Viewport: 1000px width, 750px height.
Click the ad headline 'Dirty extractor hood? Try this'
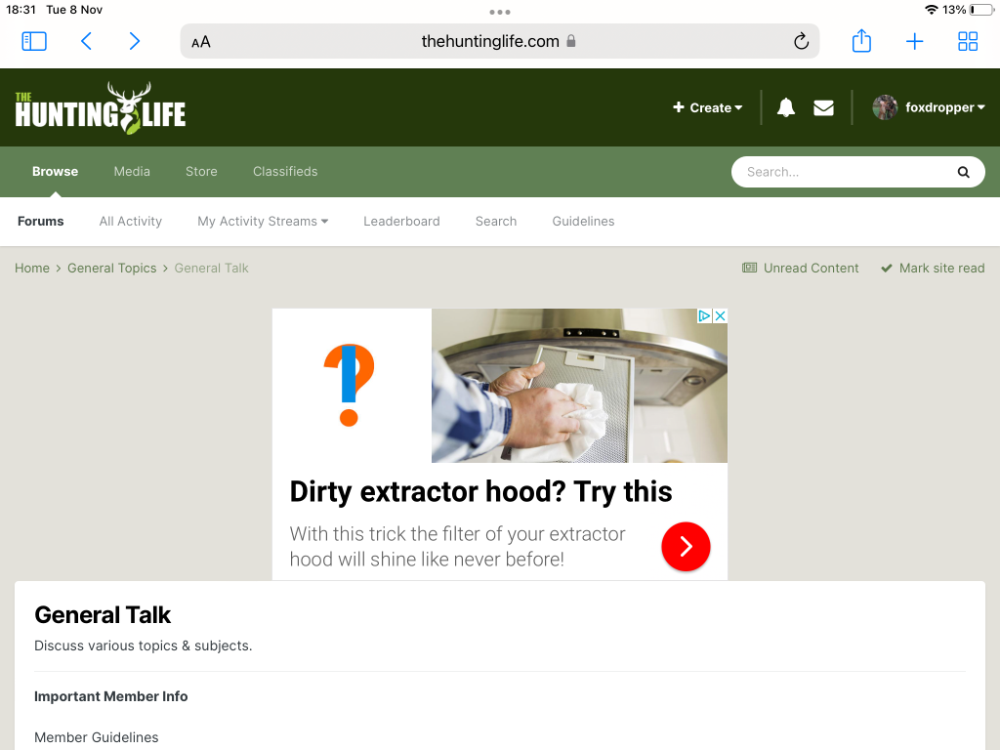481,492
